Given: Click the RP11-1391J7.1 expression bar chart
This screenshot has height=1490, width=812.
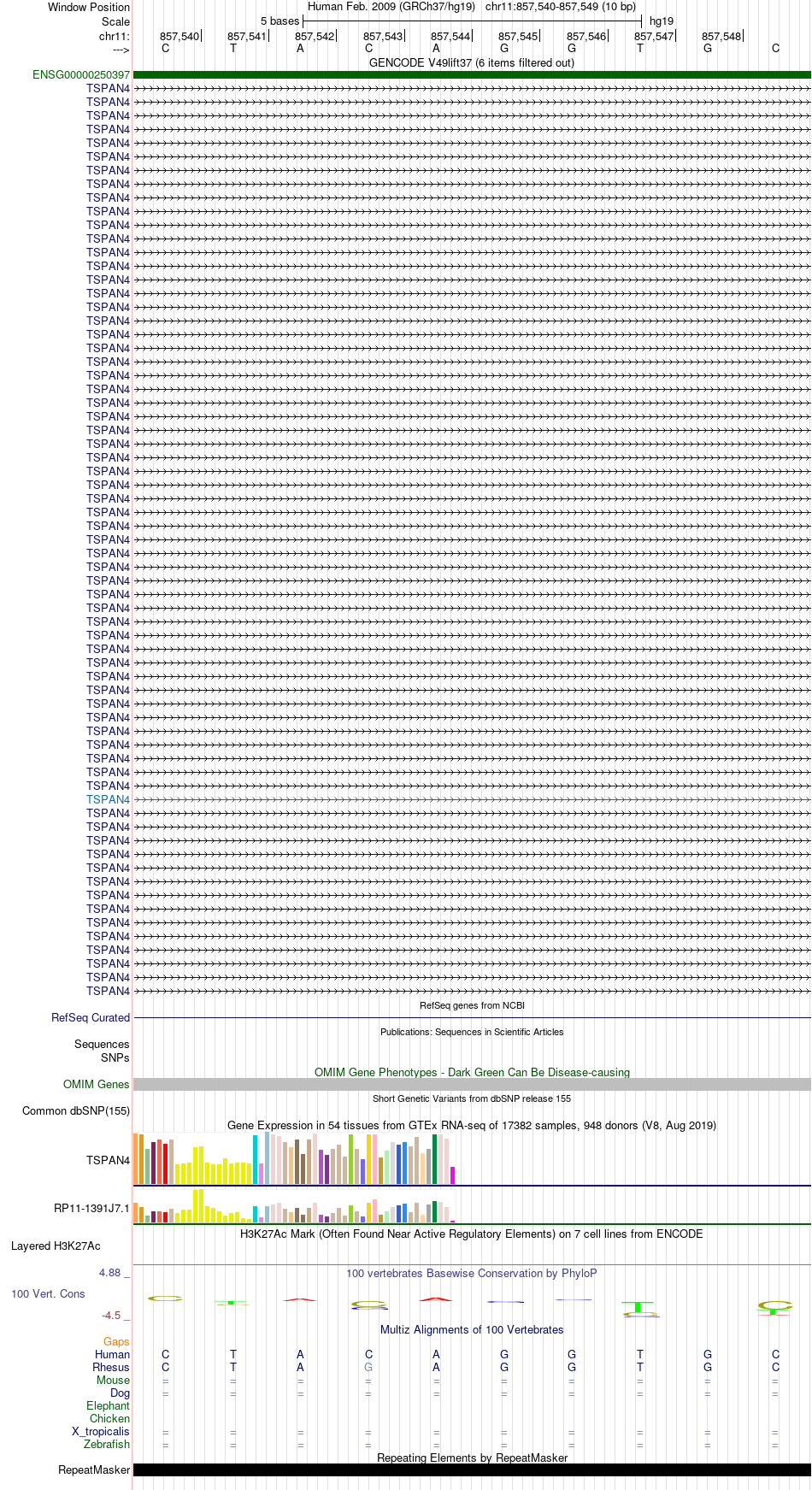Looking at the screenshot, I should pyautogui.click(x=294, y=1205).
